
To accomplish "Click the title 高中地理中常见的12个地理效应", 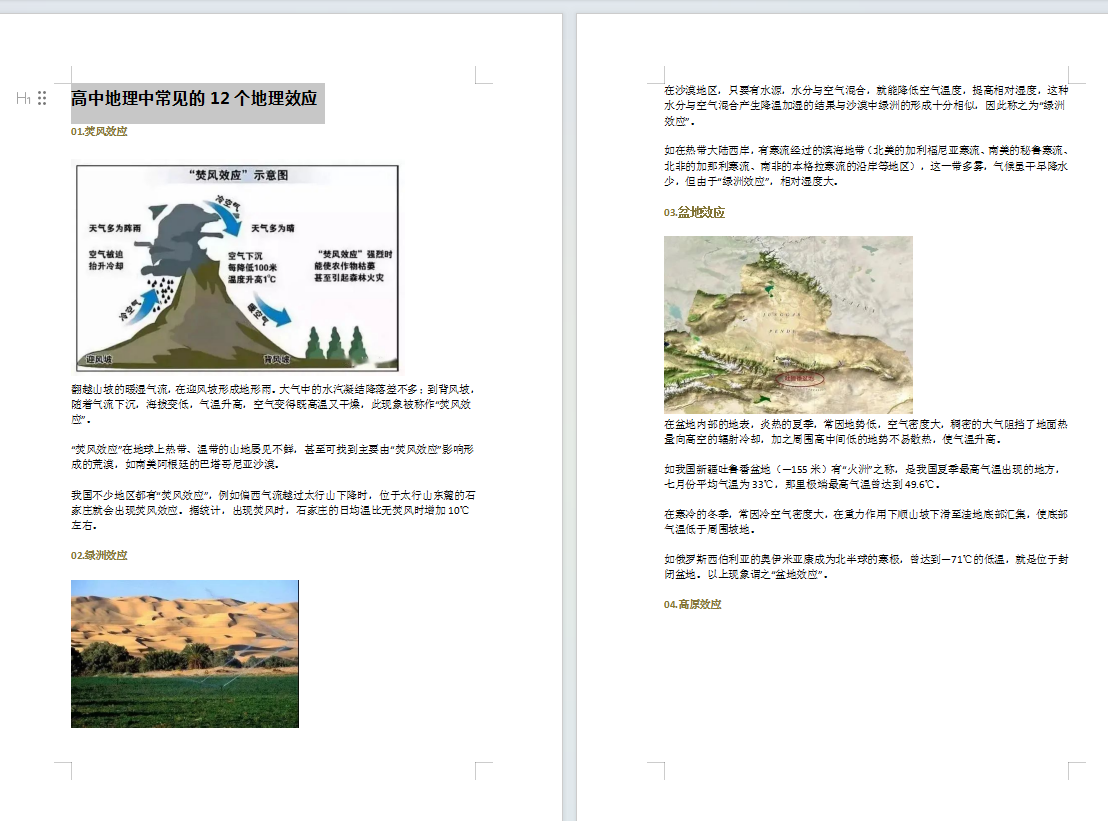I will tap(194, 98).
